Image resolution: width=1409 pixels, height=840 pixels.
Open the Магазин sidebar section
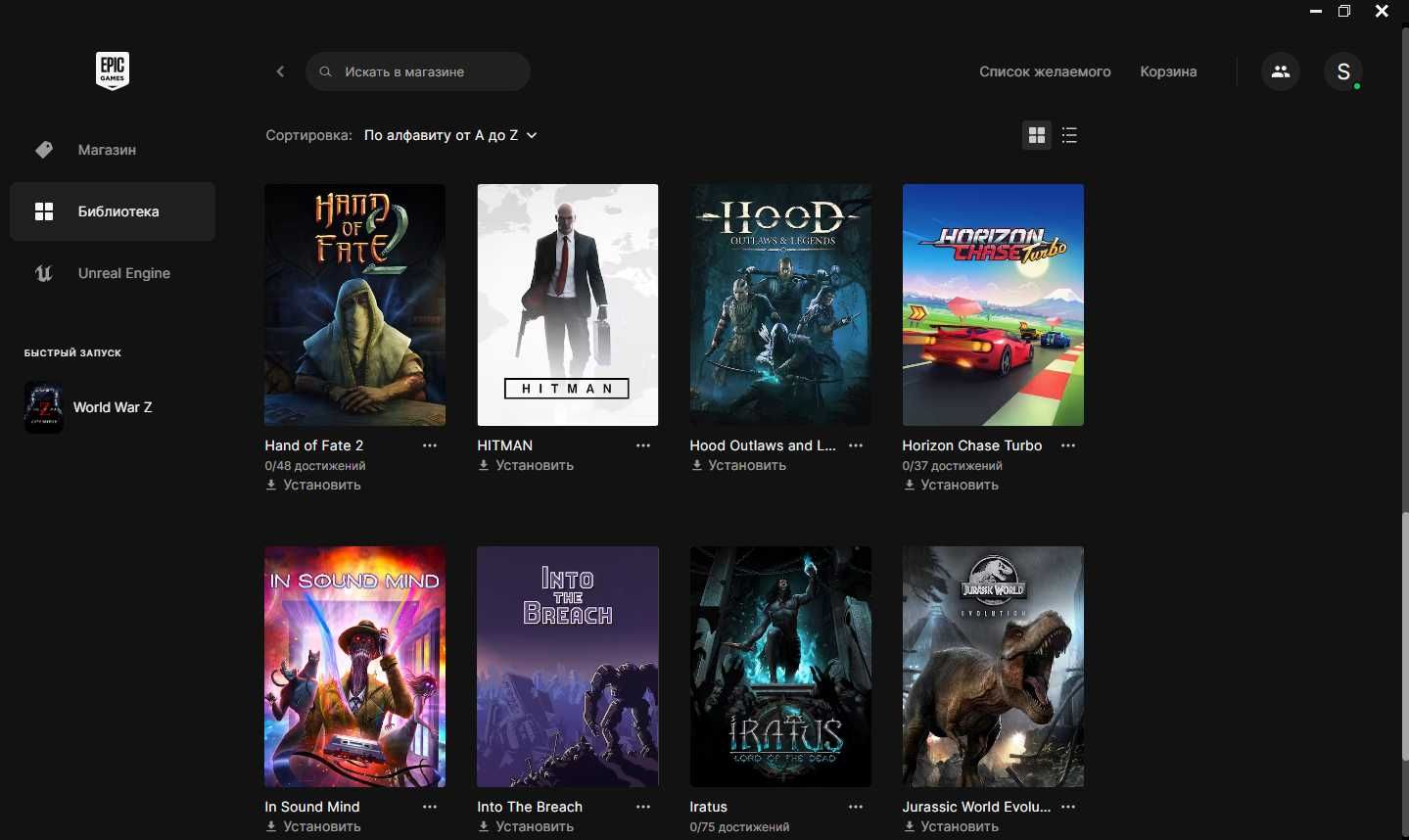coord(113,150)
